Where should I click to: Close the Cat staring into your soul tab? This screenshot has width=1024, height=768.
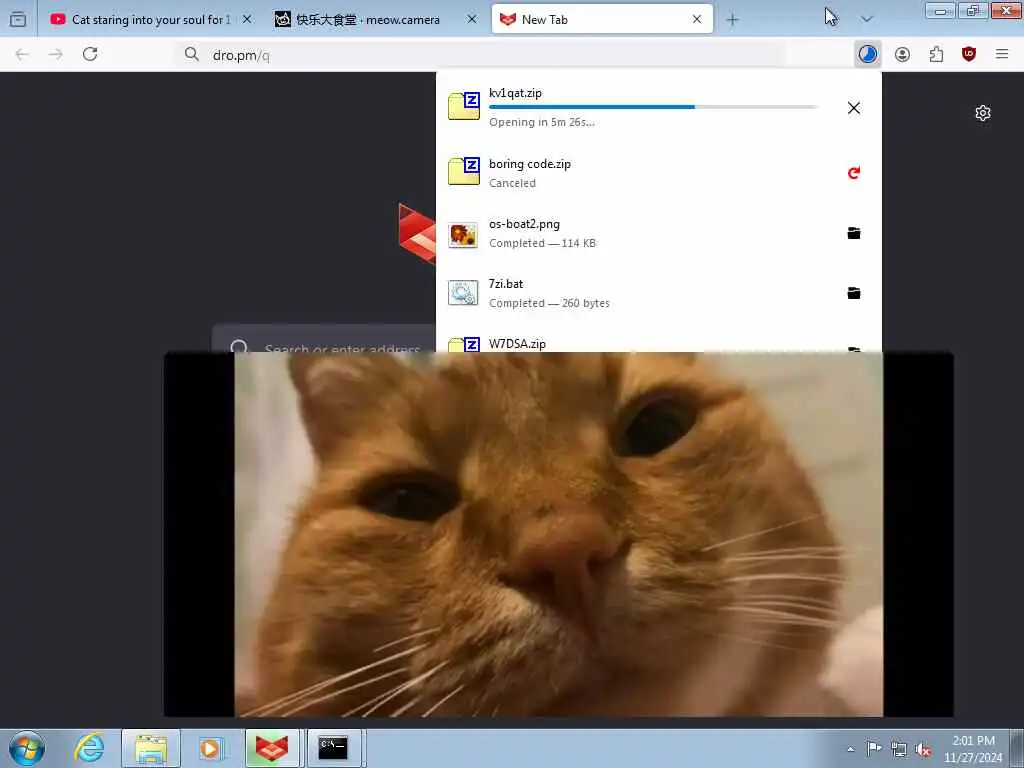coord(247,20)
